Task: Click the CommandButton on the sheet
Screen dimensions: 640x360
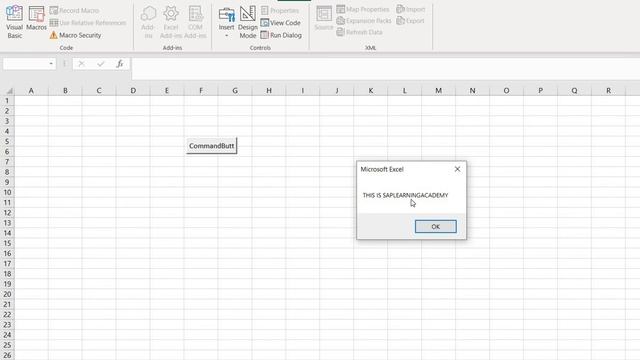Action: 211,146
